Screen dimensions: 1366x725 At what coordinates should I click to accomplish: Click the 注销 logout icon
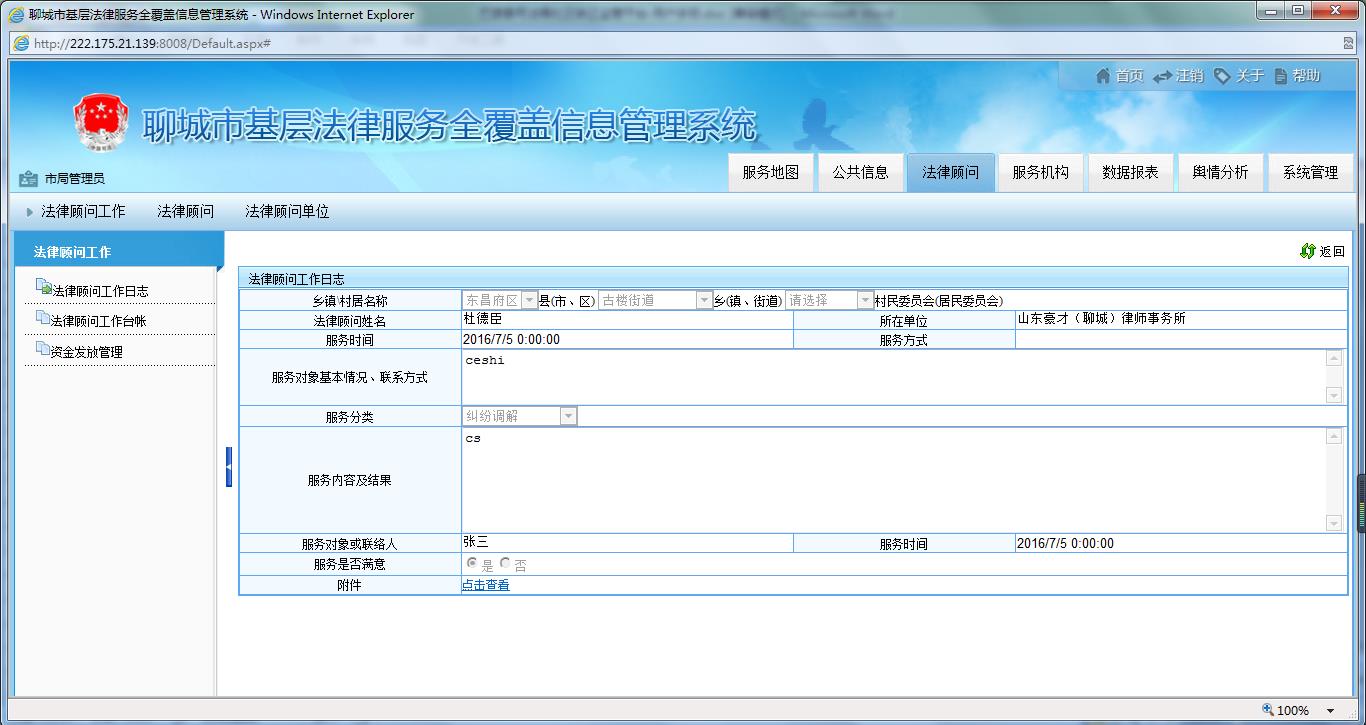1162,77
